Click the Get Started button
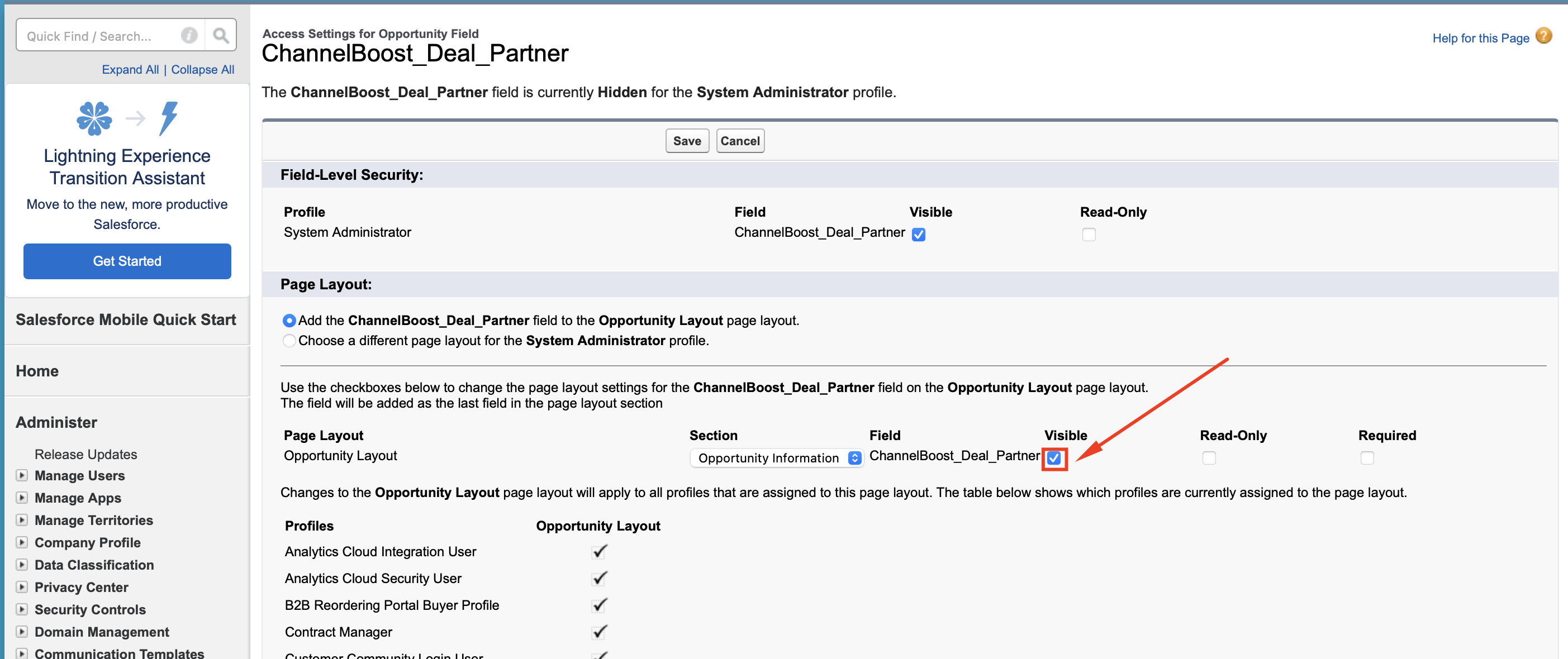Image resolution: width=1568 pixels, height=659 pixels. (x=127, y=261)
